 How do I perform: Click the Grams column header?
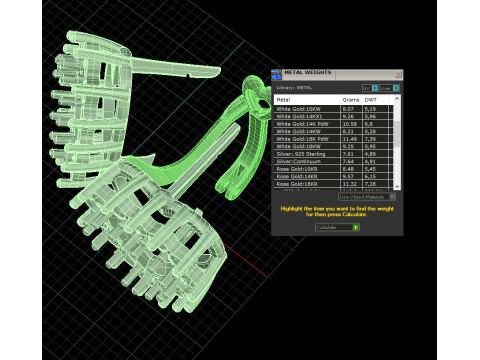coord(351,100)
